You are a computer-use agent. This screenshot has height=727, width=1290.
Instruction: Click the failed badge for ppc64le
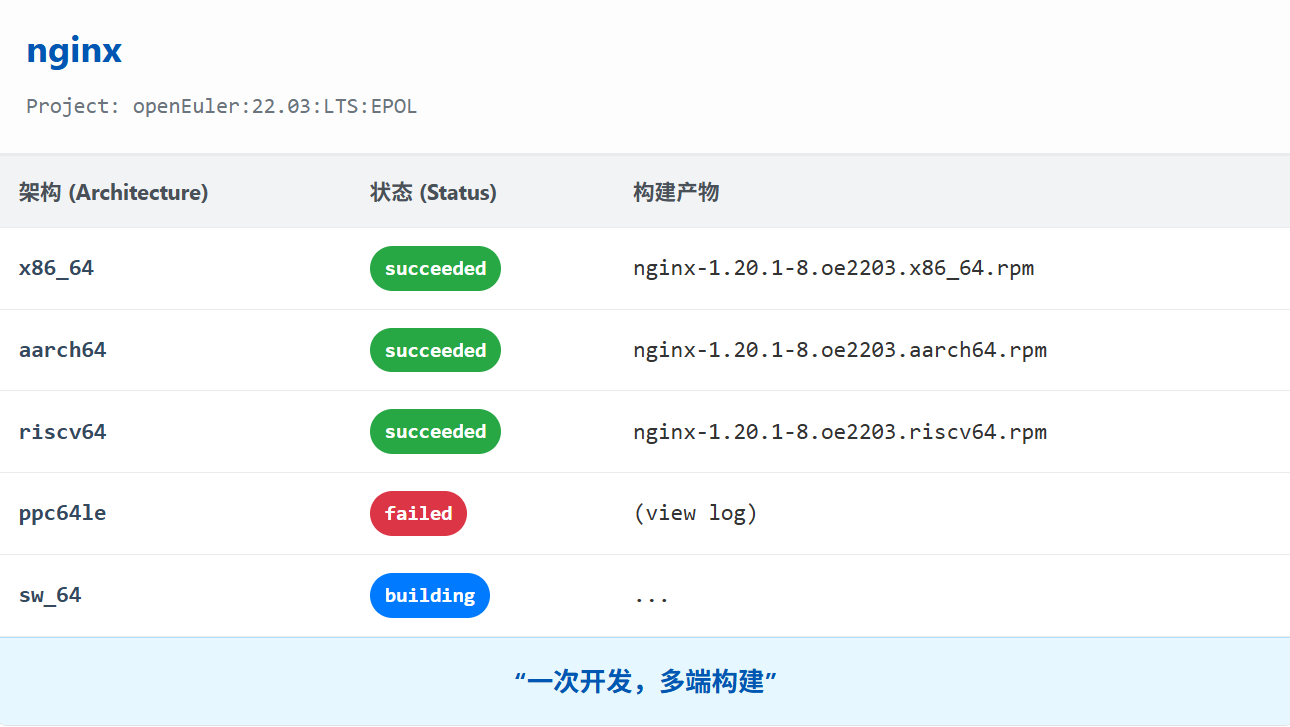point(418,513)
